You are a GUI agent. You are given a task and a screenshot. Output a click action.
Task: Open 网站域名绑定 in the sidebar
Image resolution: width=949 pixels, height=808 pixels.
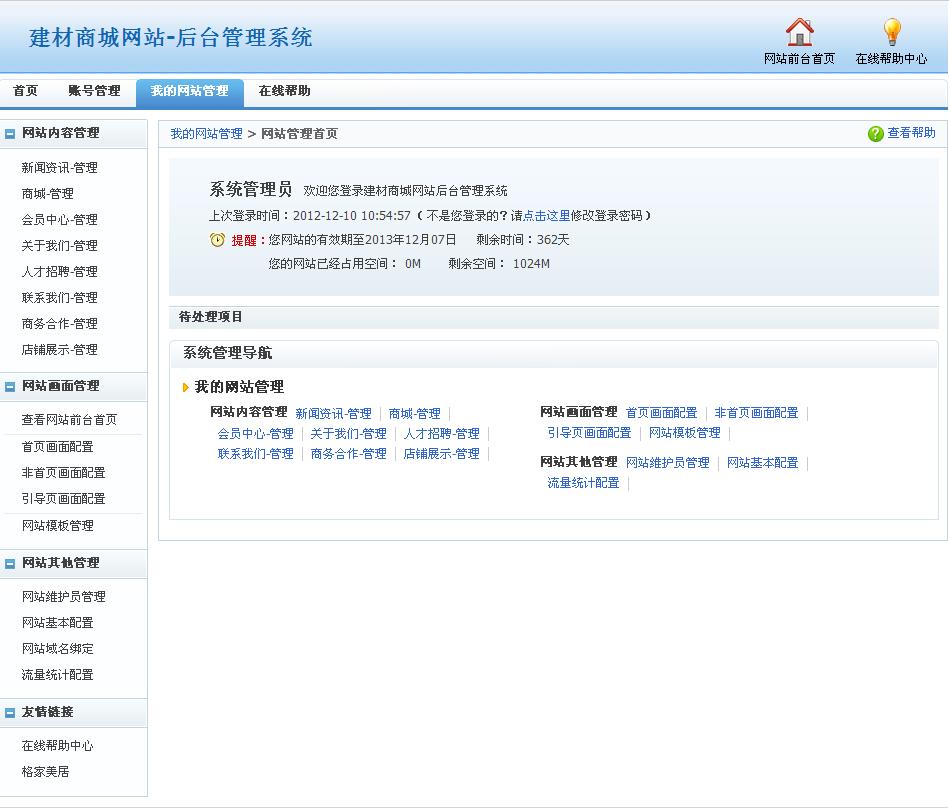click(x=57, y=649)
